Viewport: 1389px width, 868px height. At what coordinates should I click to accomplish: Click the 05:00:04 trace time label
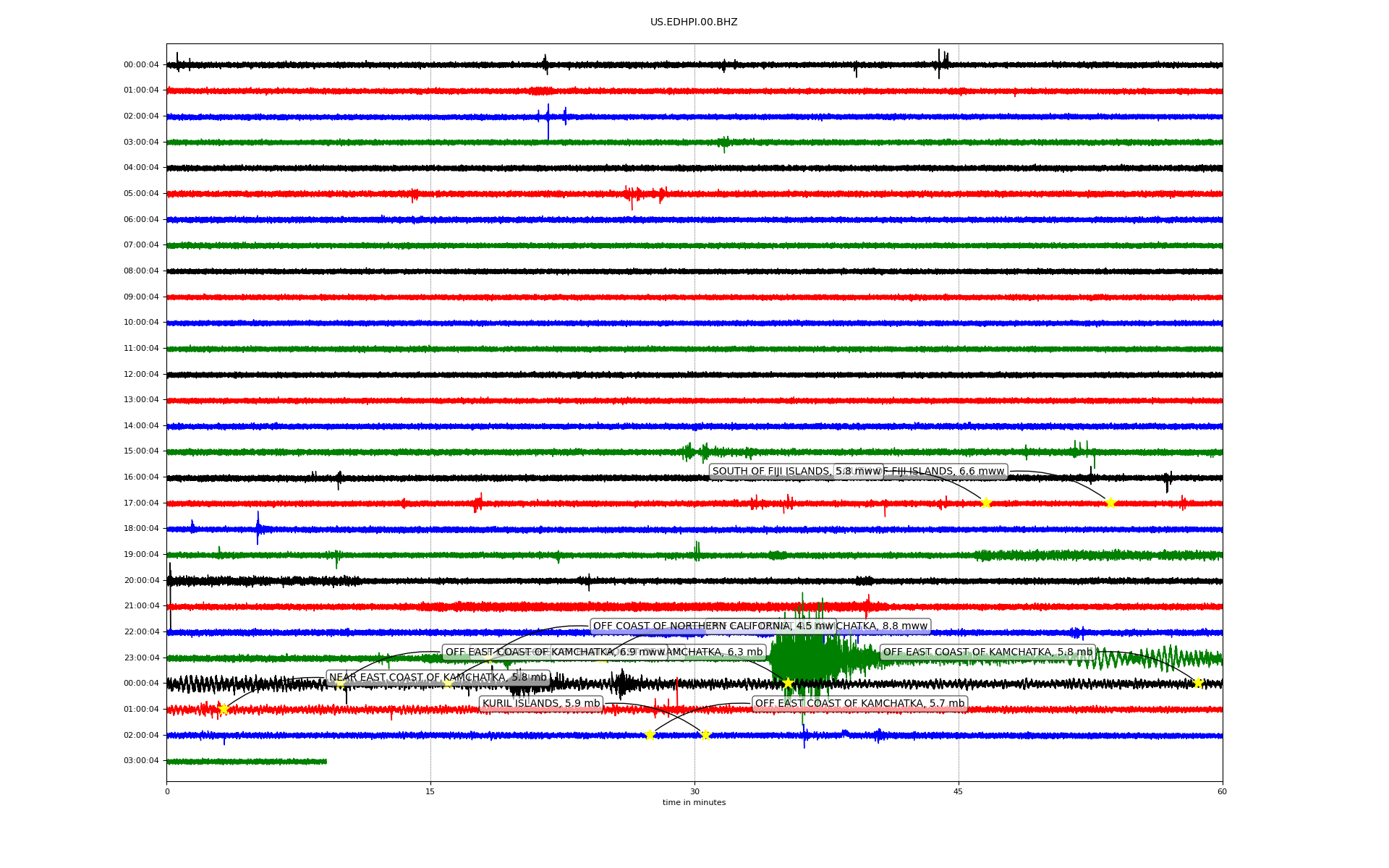coord(141,194)
